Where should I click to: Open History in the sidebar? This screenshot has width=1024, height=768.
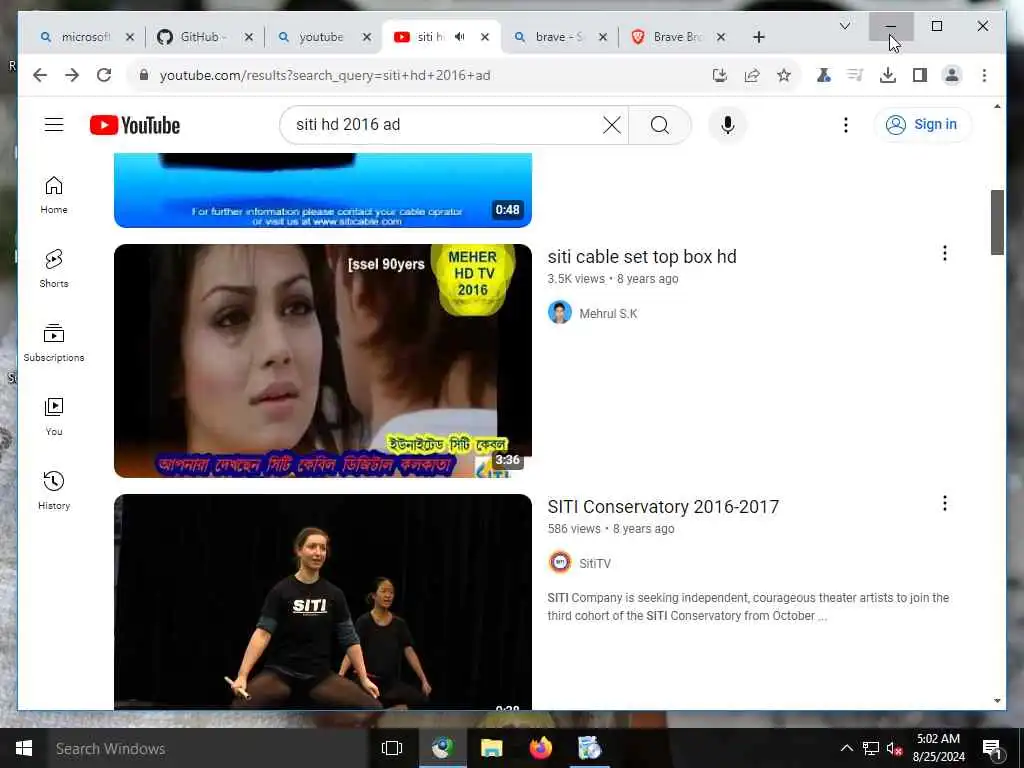pos(54,490)
